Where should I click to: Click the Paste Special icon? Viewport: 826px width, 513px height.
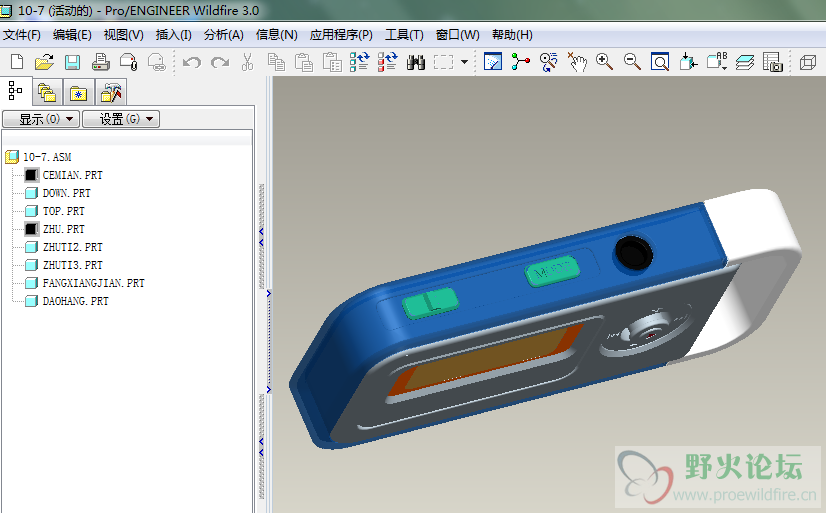coord(332,62)
